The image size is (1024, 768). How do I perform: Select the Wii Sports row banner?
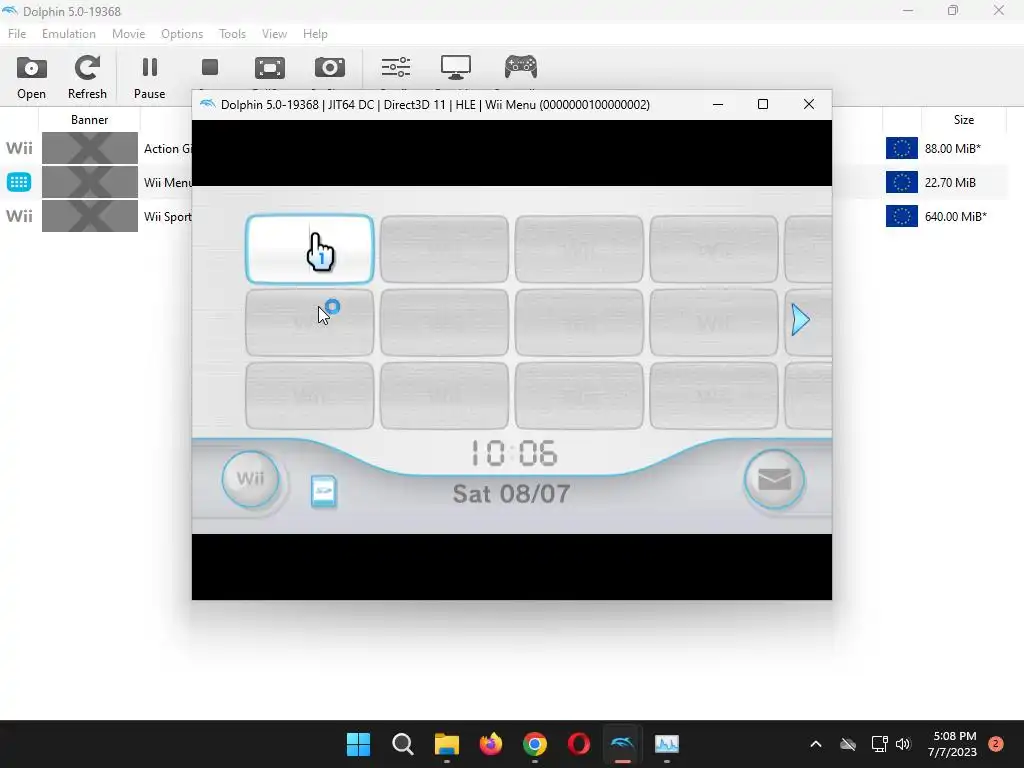pos(89,216)
